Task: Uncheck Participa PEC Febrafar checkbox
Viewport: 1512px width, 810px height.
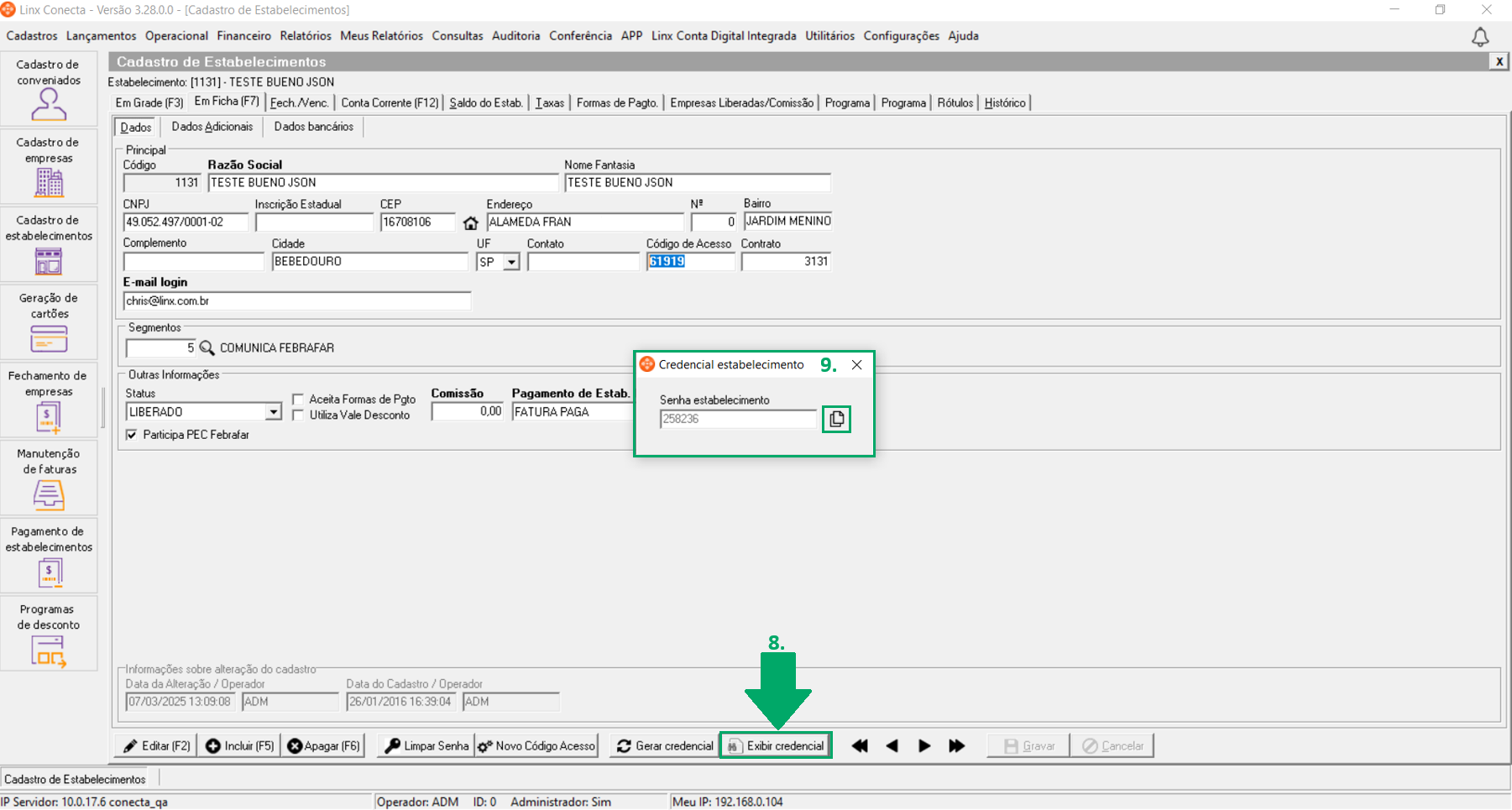Action: click(x=132, y=435)
